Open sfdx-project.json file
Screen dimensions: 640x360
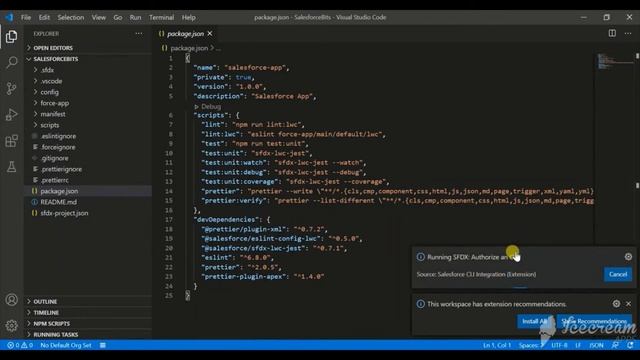[64, 213]
